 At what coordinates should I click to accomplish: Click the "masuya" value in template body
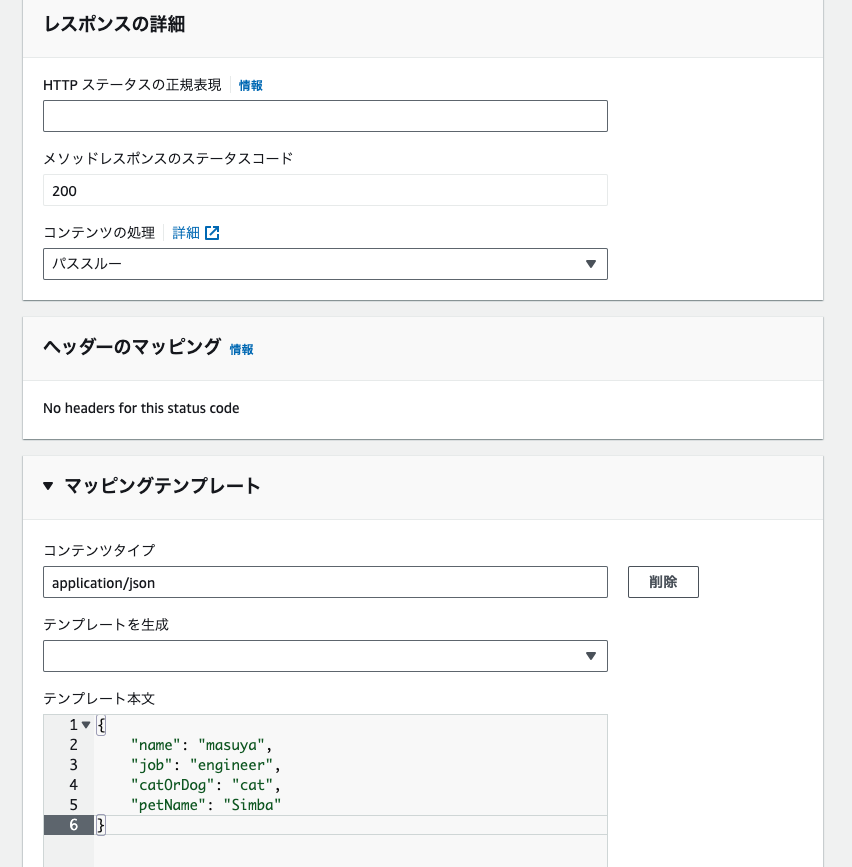232,745
